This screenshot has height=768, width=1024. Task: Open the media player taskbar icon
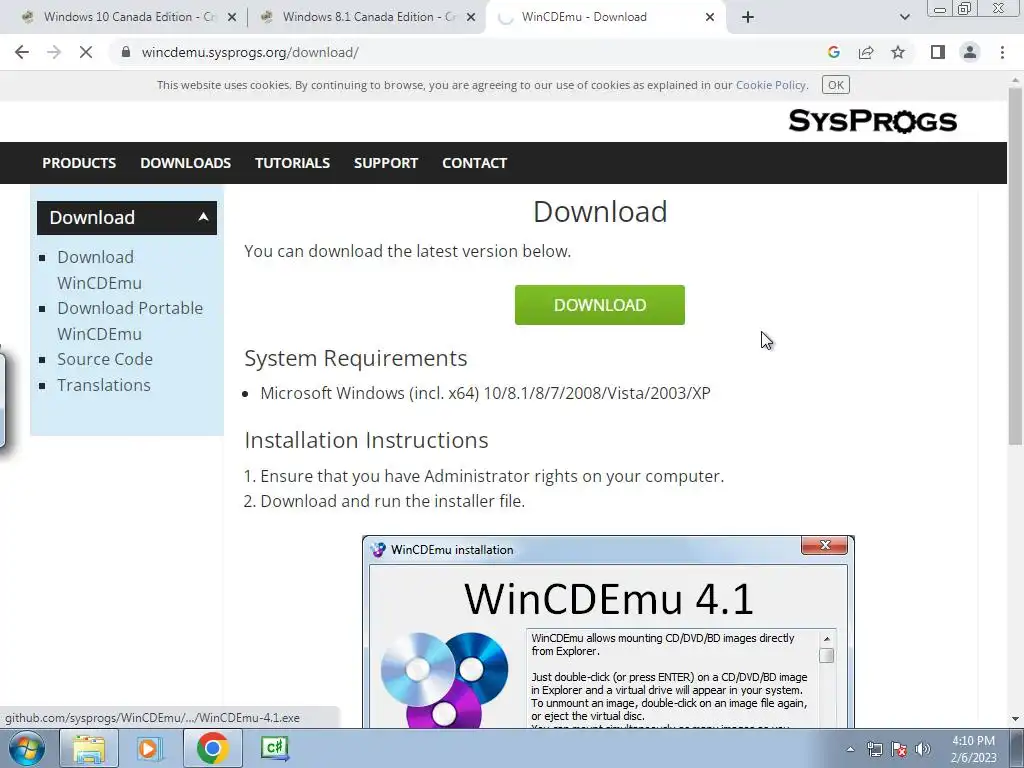150,748
